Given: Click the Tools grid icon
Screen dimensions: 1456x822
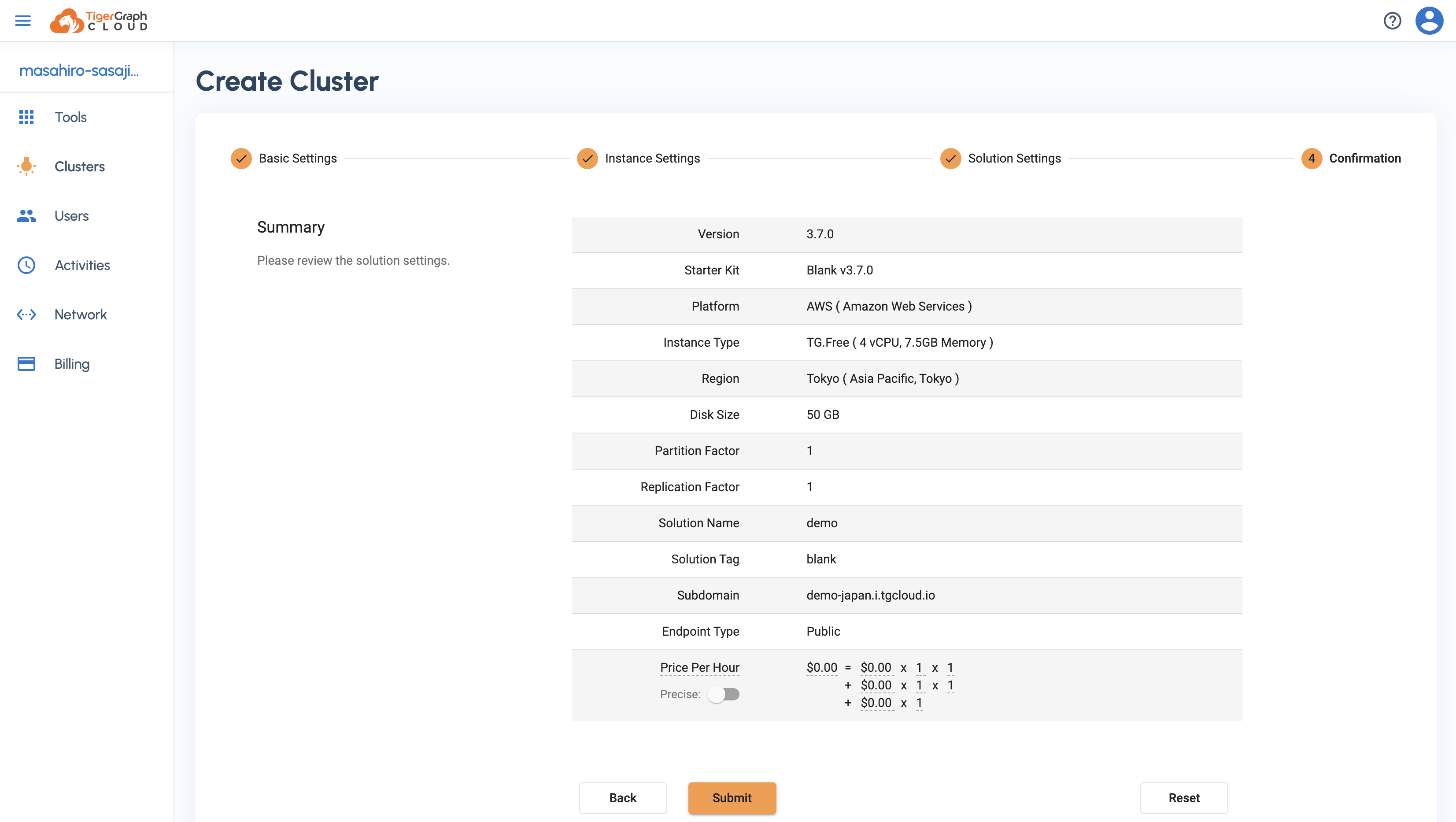Looking at the screenshot, I should point(26,117).
